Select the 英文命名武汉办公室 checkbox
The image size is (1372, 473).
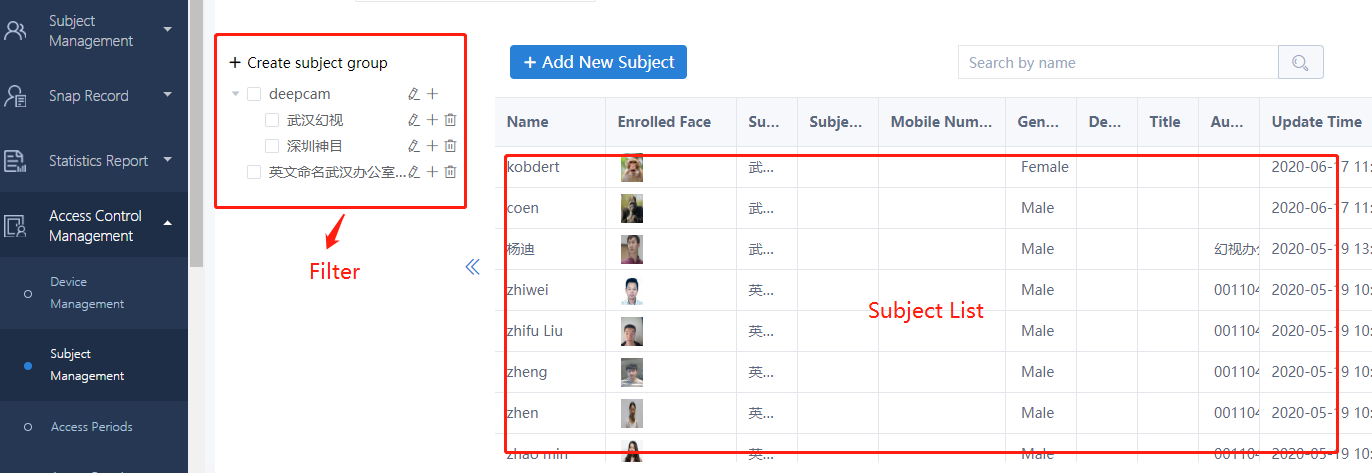pyautogui.click(x=254, y=172)
